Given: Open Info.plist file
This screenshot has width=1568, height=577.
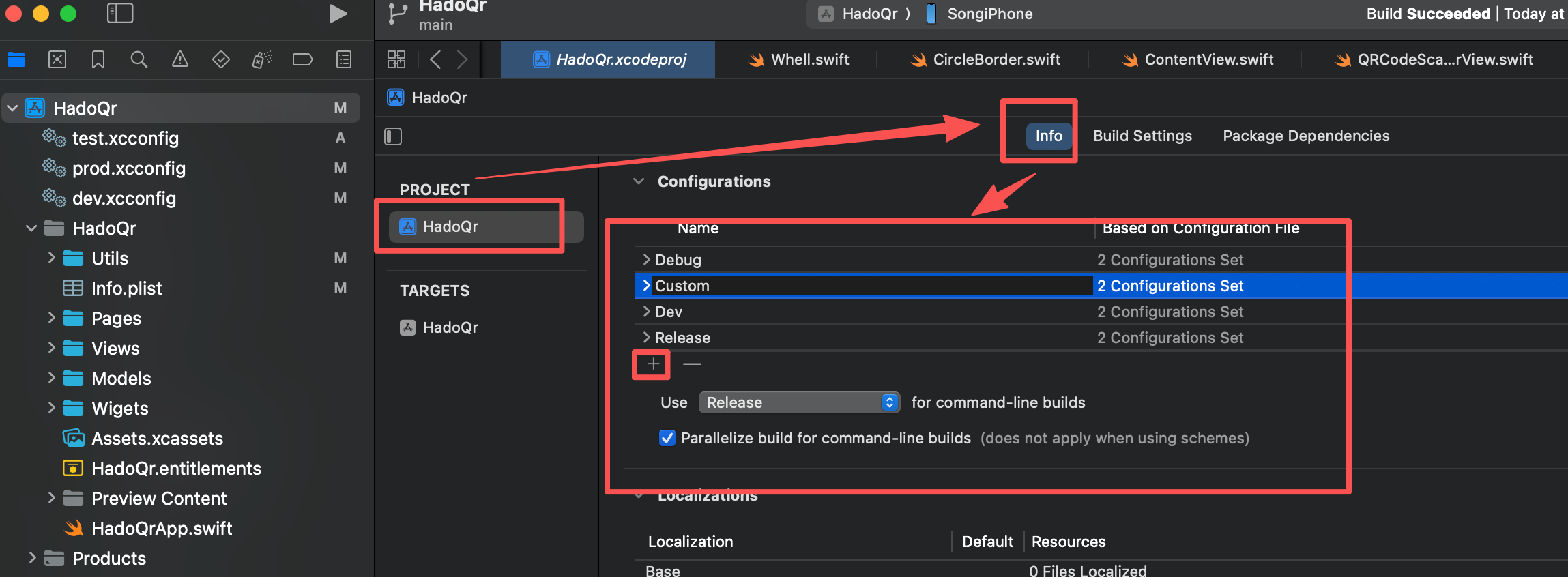Looking at the screenshot, I should pos(126,288).
